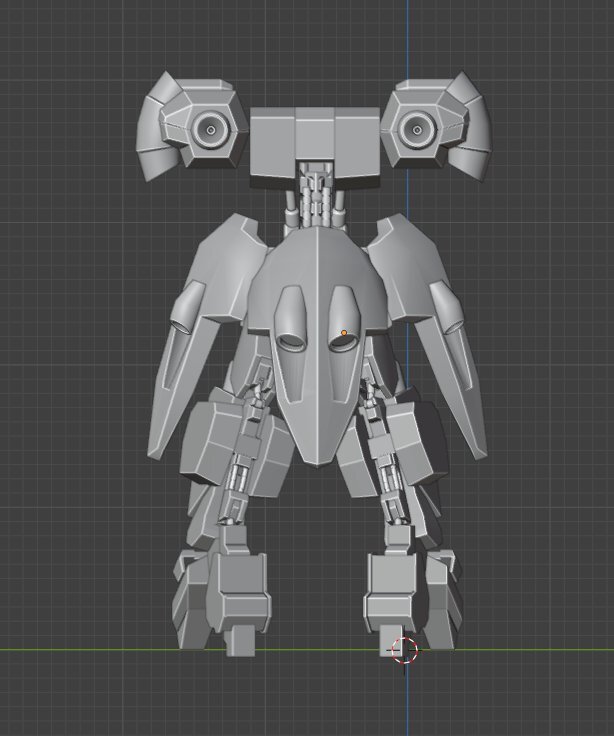The image size is (614, 736).
Task: Select the round eye lens on the view's right
Action: [417, 130]
